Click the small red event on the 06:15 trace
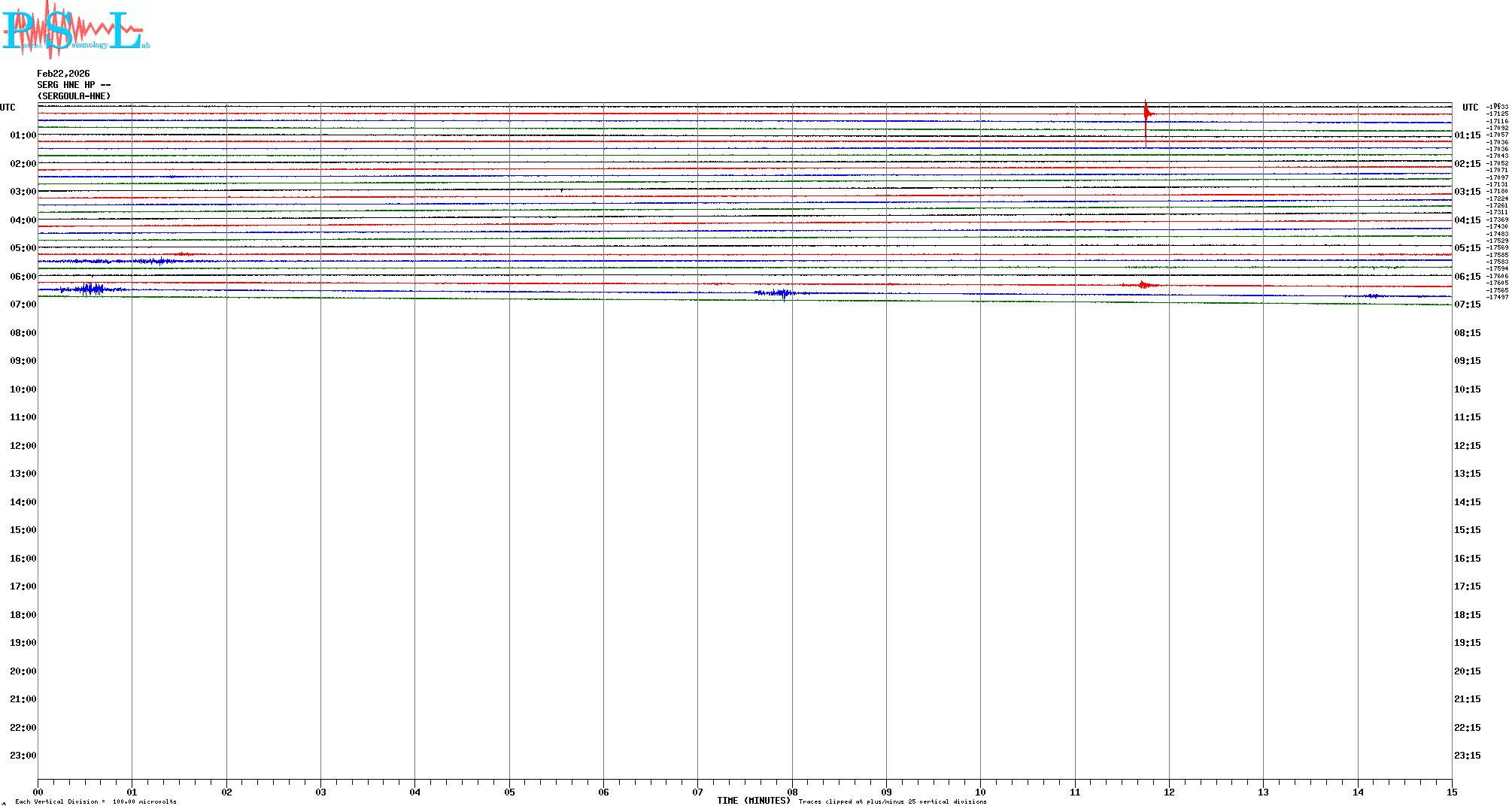 pyautogui.click(x=1143, y=285)
